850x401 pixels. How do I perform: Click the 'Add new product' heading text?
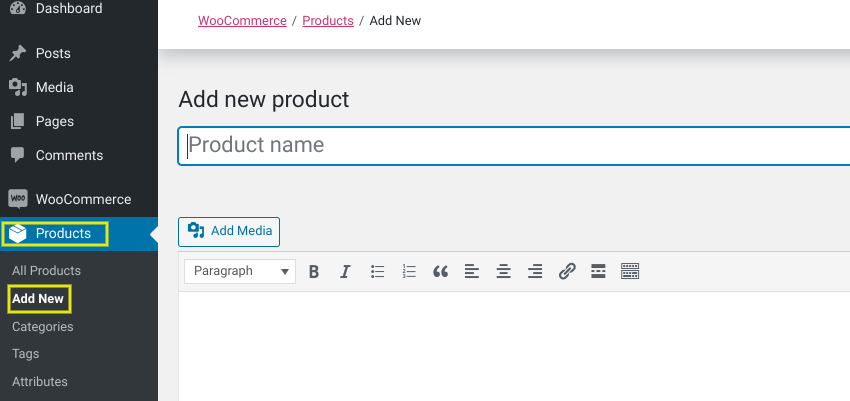pos(264,100)
